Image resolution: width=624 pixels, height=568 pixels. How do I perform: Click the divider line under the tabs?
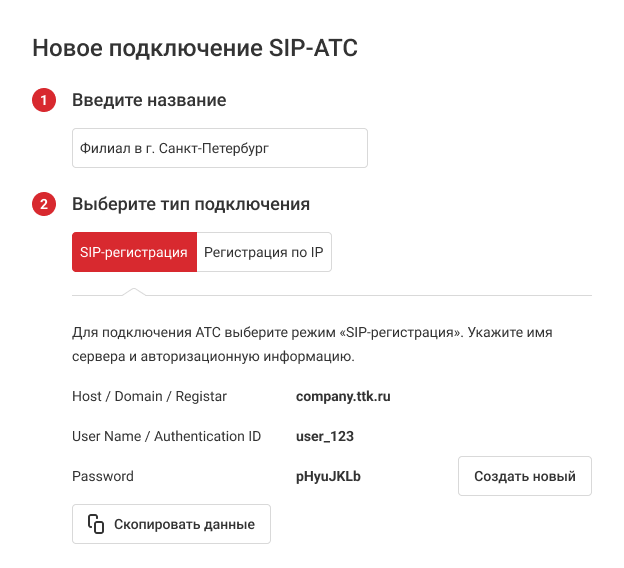click(400, 296)
